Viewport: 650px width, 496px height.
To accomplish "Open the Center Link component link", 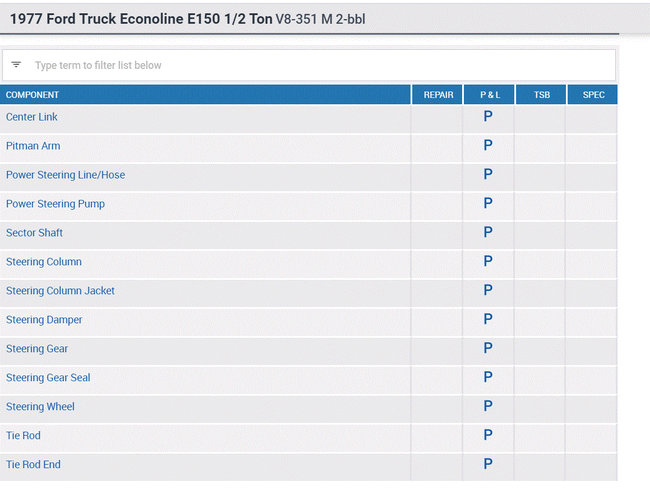I will point(32,117).
